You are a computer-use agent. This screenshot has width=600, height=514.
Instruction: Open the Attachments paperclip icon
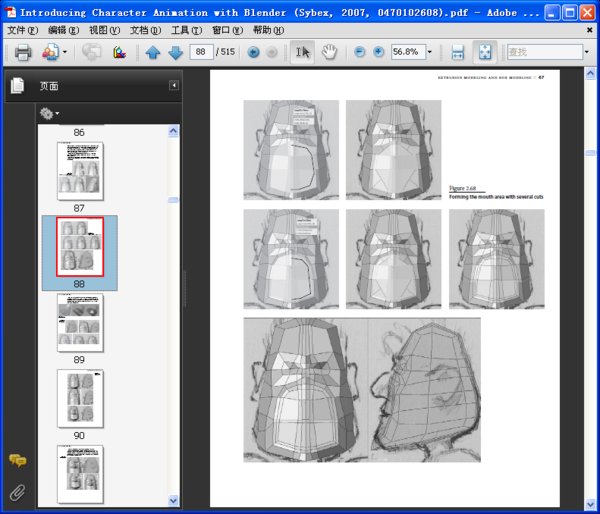pos(17,493)
